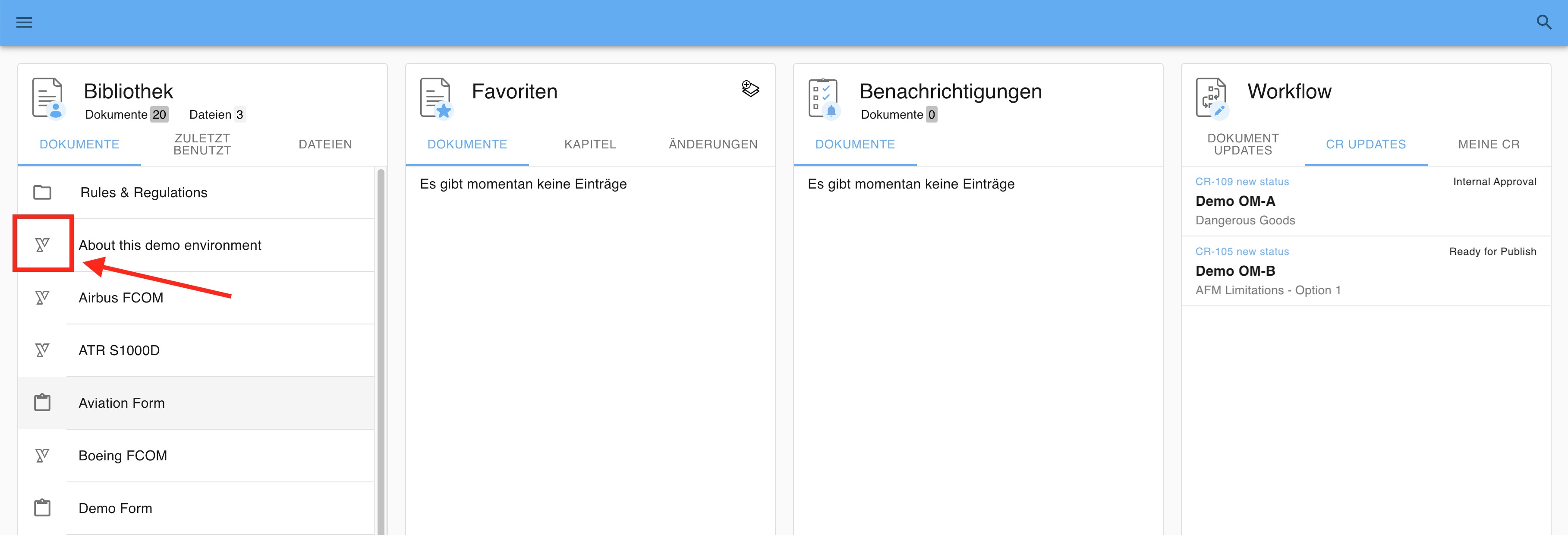Switch to the Zuletzt Benutzt tab
The height and width of the screenshot is (535, 1568).
coord(202,144)
